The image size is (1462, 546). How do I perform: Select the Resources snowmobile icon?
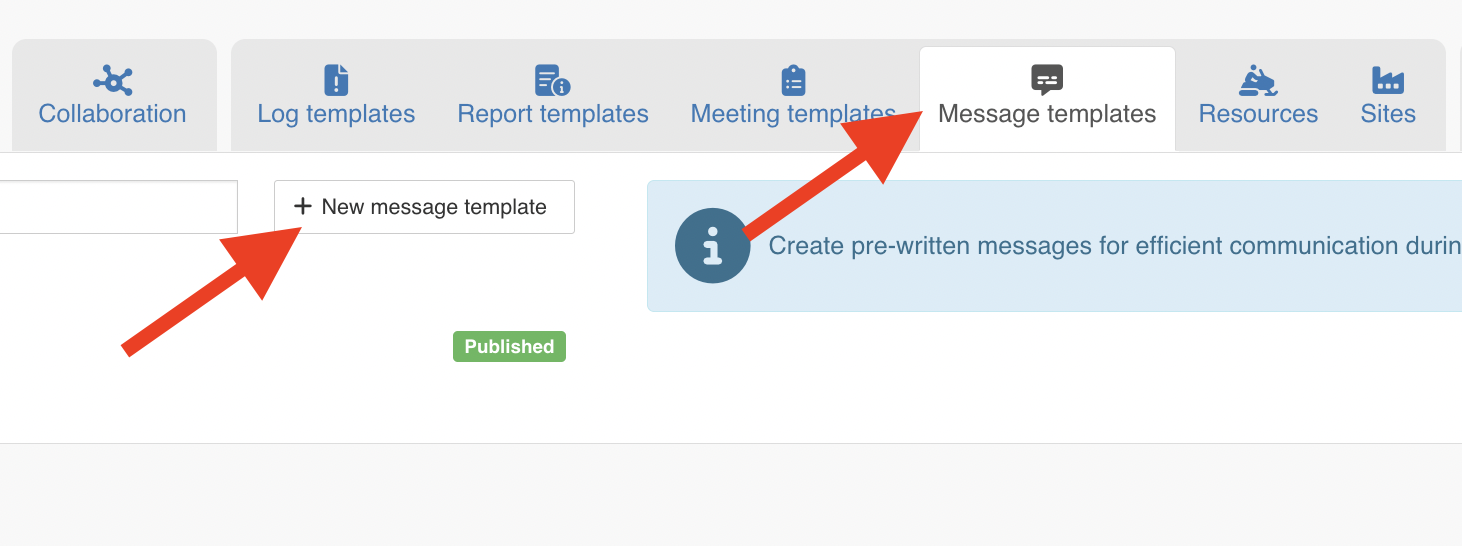[1258, 80]
